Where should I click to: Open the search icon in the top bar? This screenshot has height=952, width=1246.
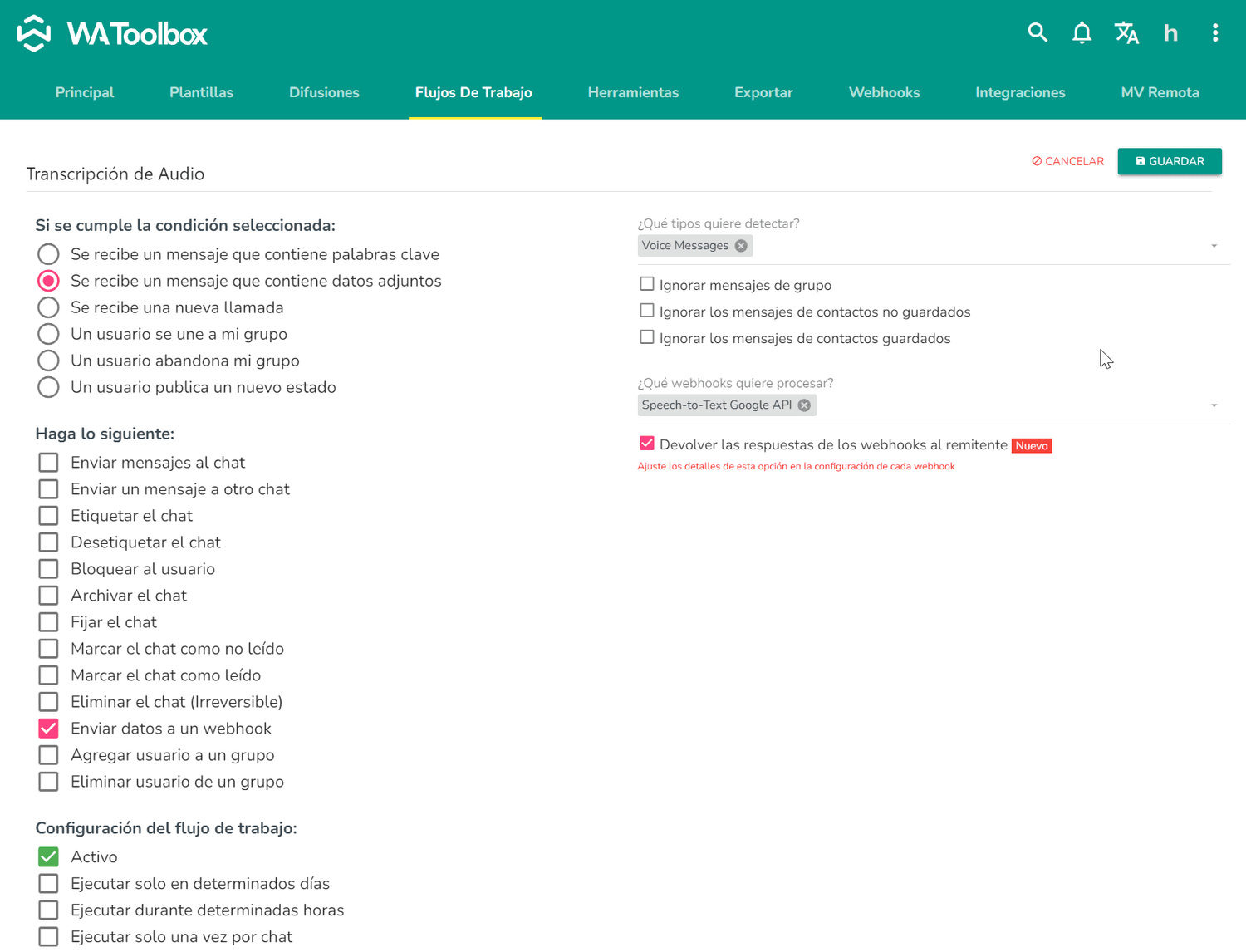tap(1038, 32)
